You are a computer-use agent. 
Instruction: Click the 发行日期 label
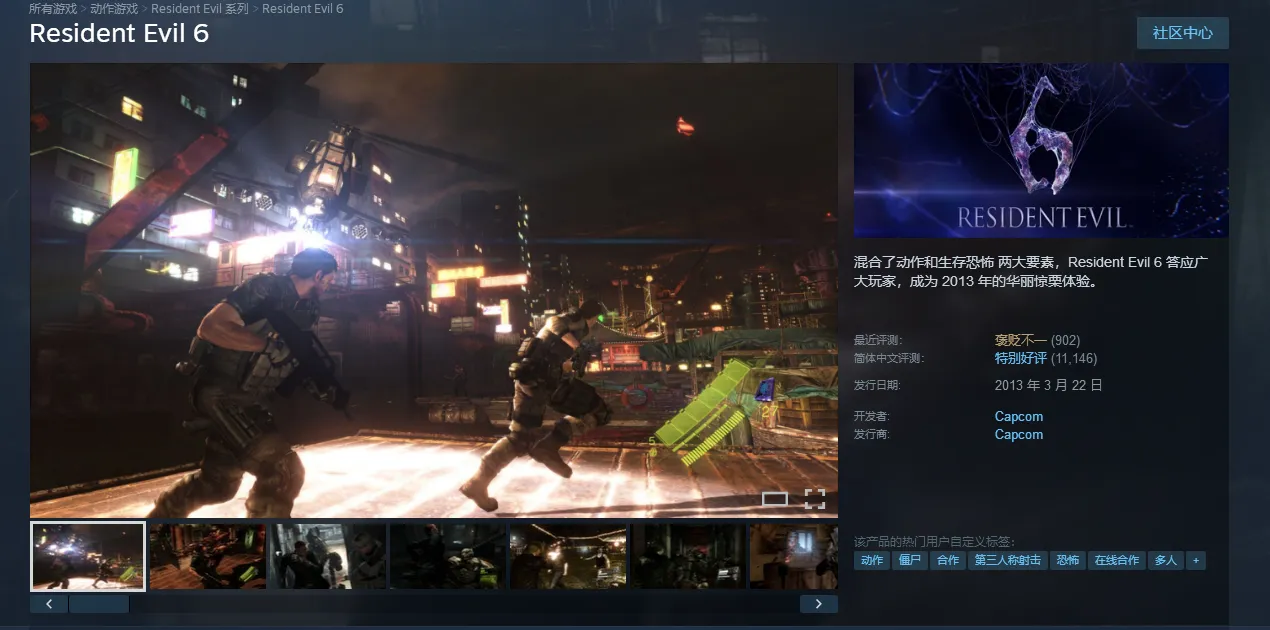(x=876, y=385)
